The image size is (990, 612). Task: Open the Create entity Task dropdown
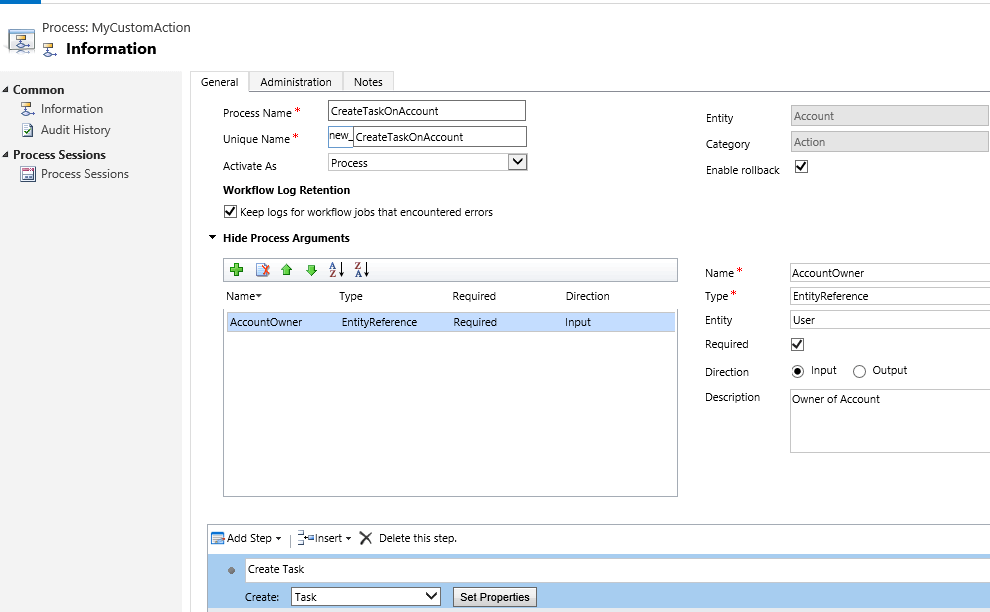point(366,597)
